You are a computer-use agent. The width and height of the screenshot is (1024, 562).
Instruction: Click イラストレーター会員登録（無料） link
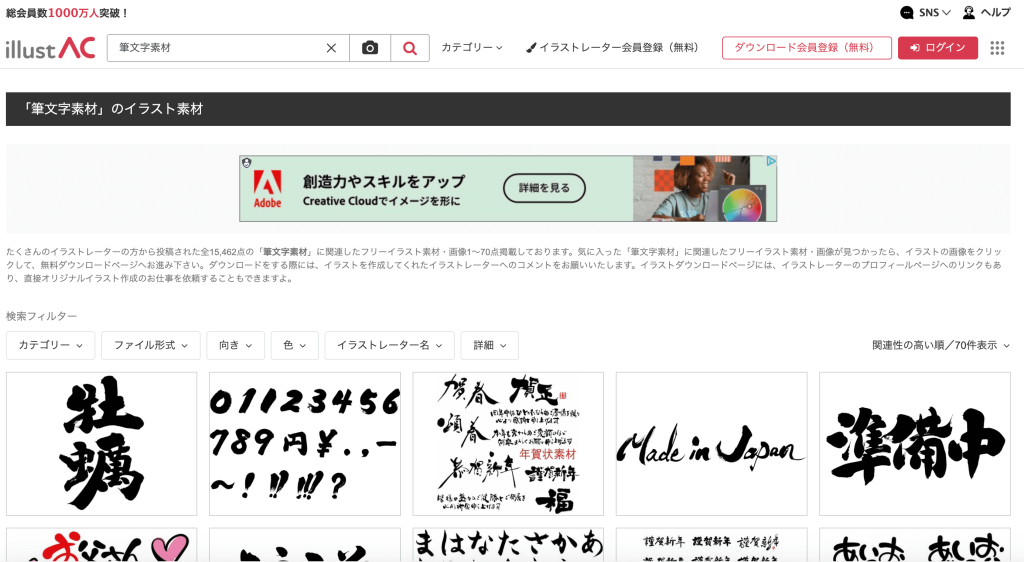(613, 48)
